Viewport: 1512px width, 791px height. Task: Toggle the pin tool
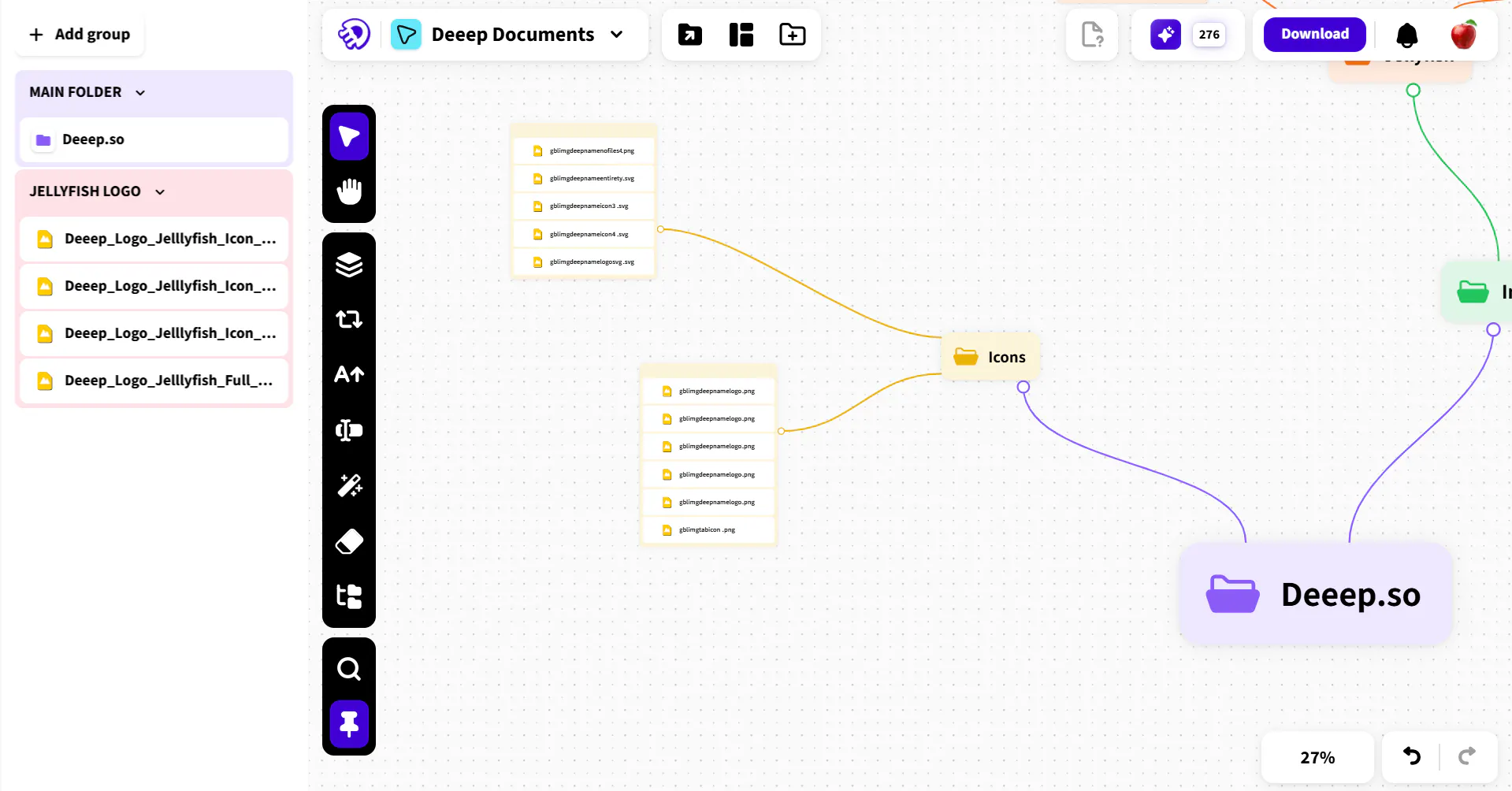pos(349,724)
